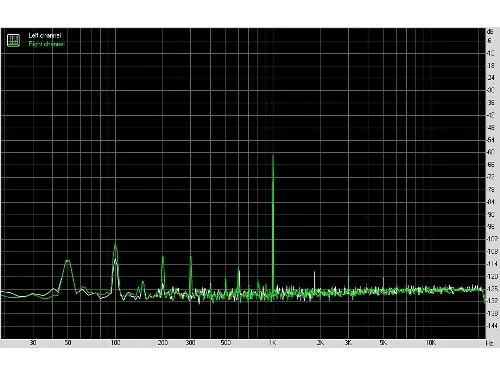Click the 5K frequency axis label
The height and width of the screenshot is (375, 500).
click(383, 343)
